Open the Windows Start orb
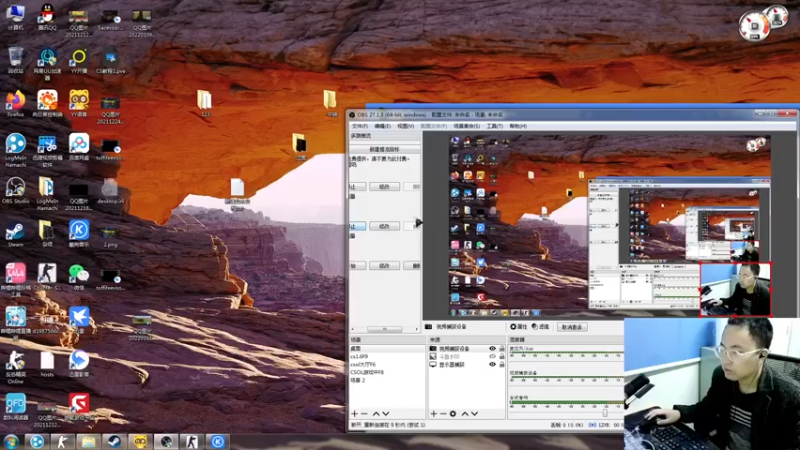The width and height of the screenshot is (800, 450). [x=11, y=442]
